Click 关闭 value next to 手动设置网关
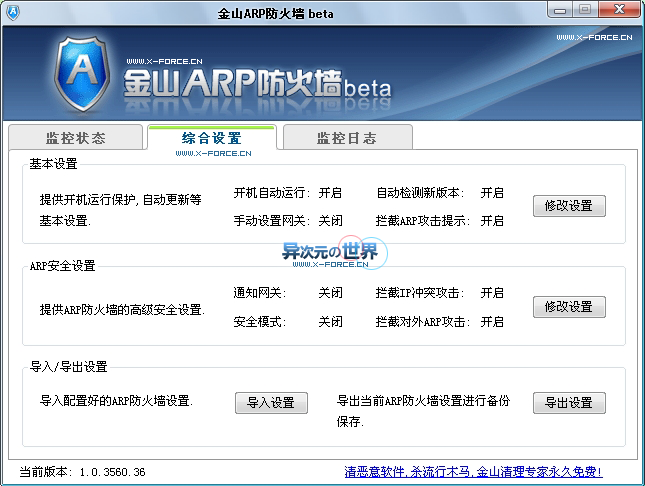 [330, 221]
